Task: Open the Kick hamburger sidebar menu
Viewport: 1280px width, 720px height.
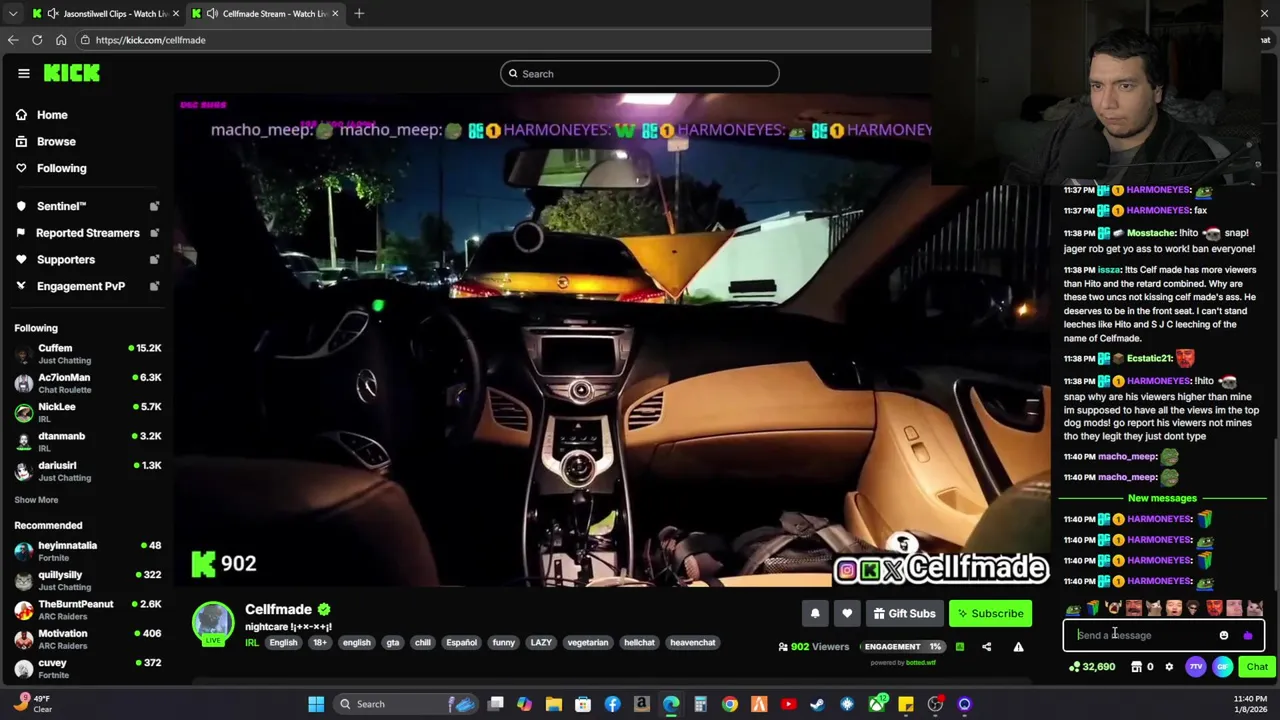Action: (x=24, y=73)
